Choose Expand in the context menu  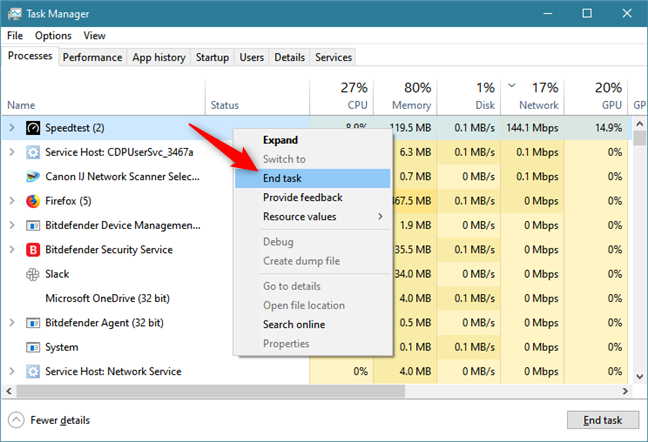point(313,140)
